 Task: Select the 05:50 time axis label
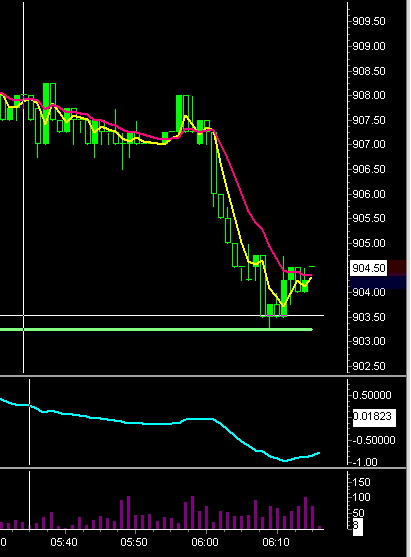(134, 542)
